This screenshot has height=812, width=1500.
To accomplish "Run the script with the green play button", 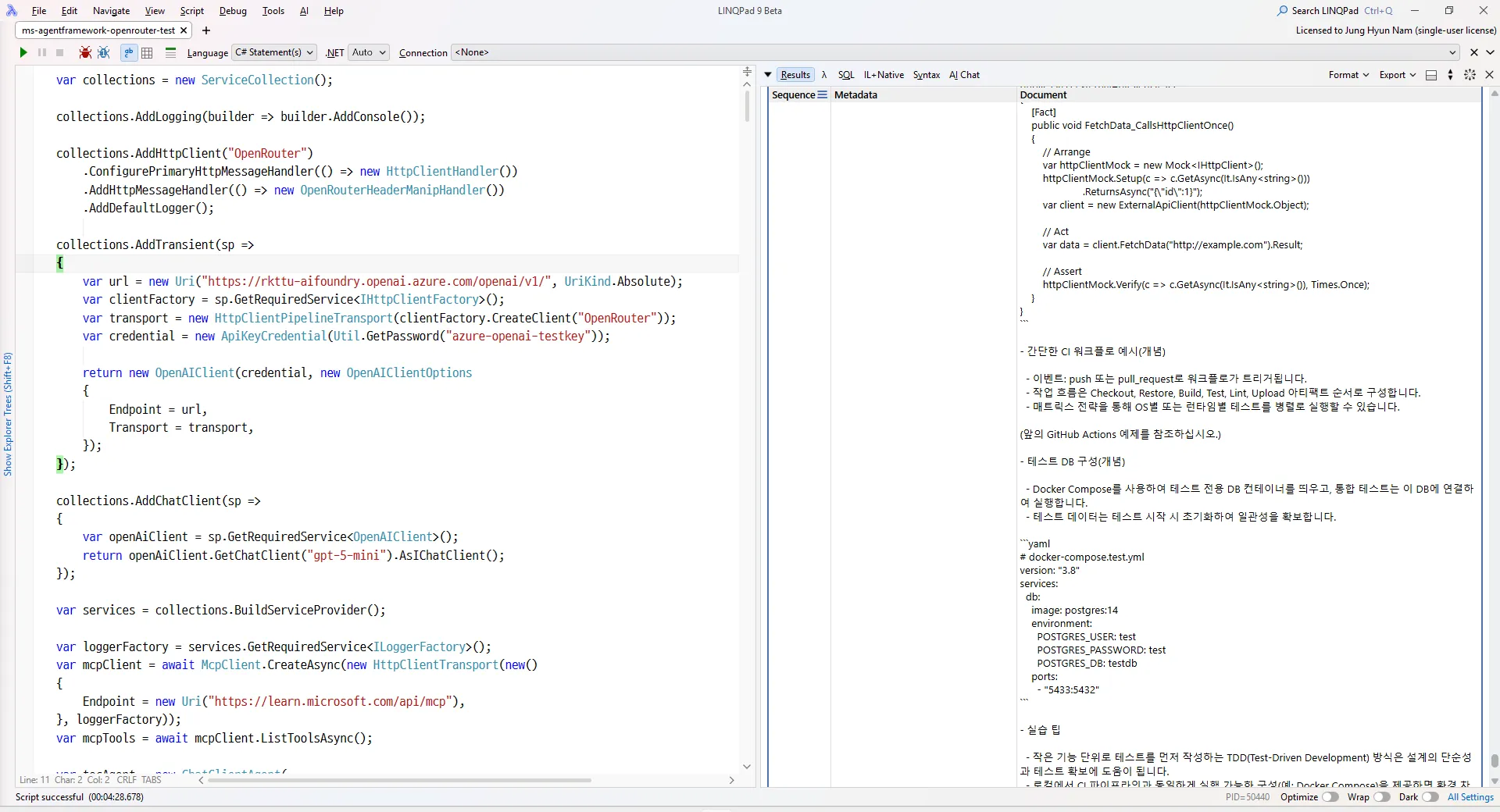I will pyautogui.click(x=23, y=52).
